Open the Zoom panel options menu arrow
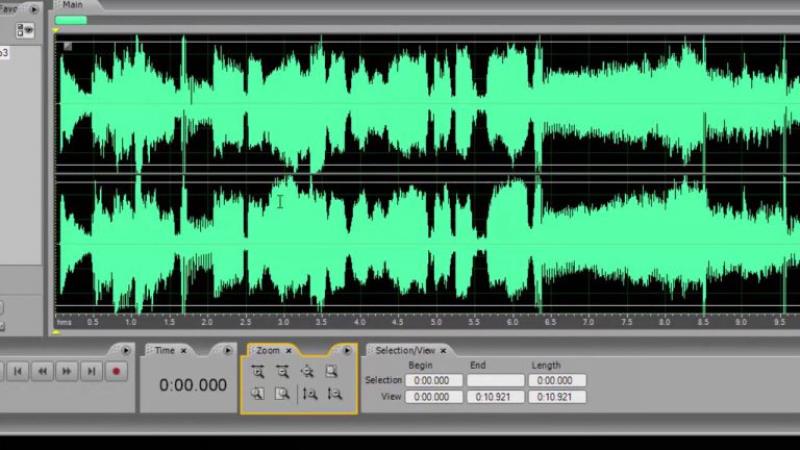Viewport: 800px width, 450px height. 347,351
